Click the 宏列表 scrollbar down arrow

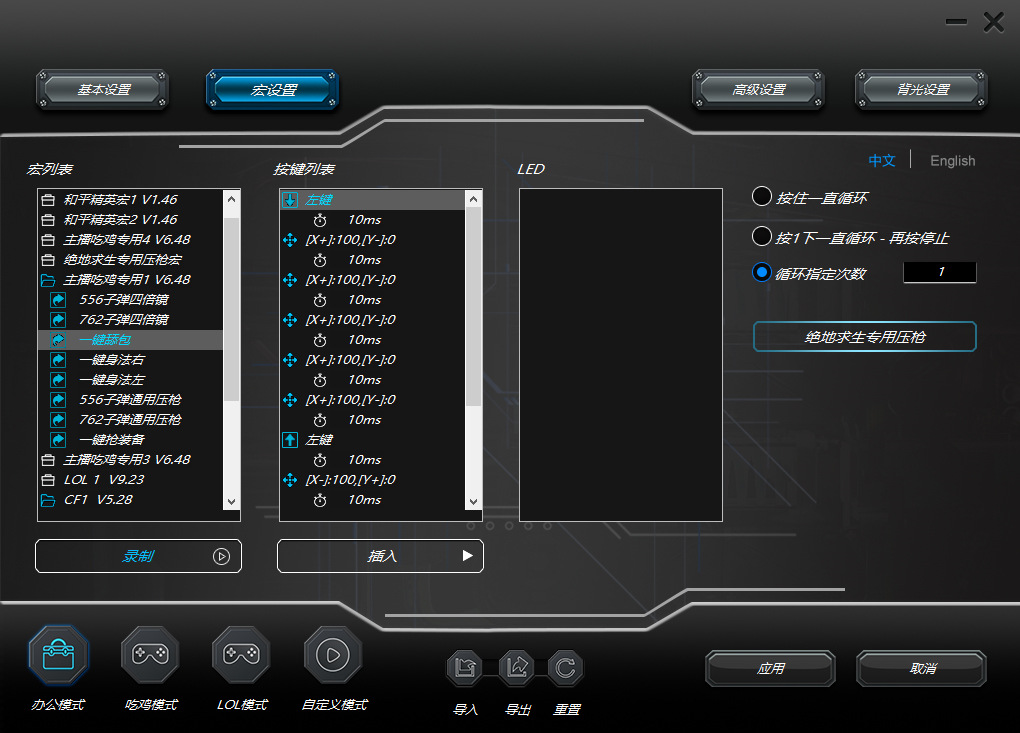(232, 502)
